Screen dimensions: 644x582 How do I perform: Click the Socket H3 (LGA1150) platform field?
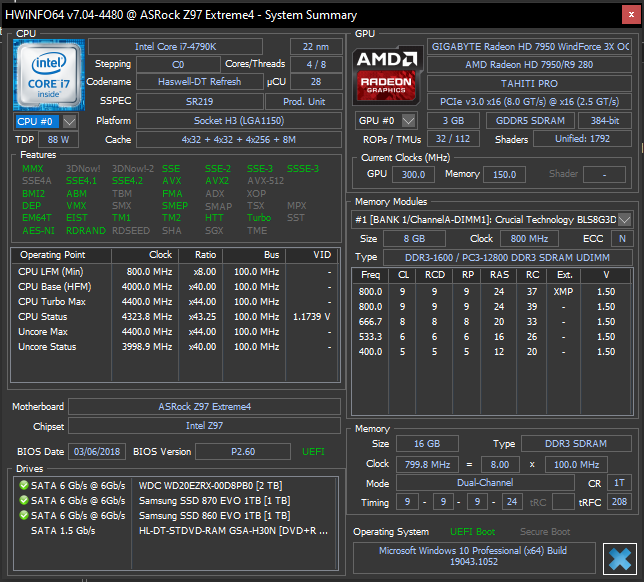239,121
